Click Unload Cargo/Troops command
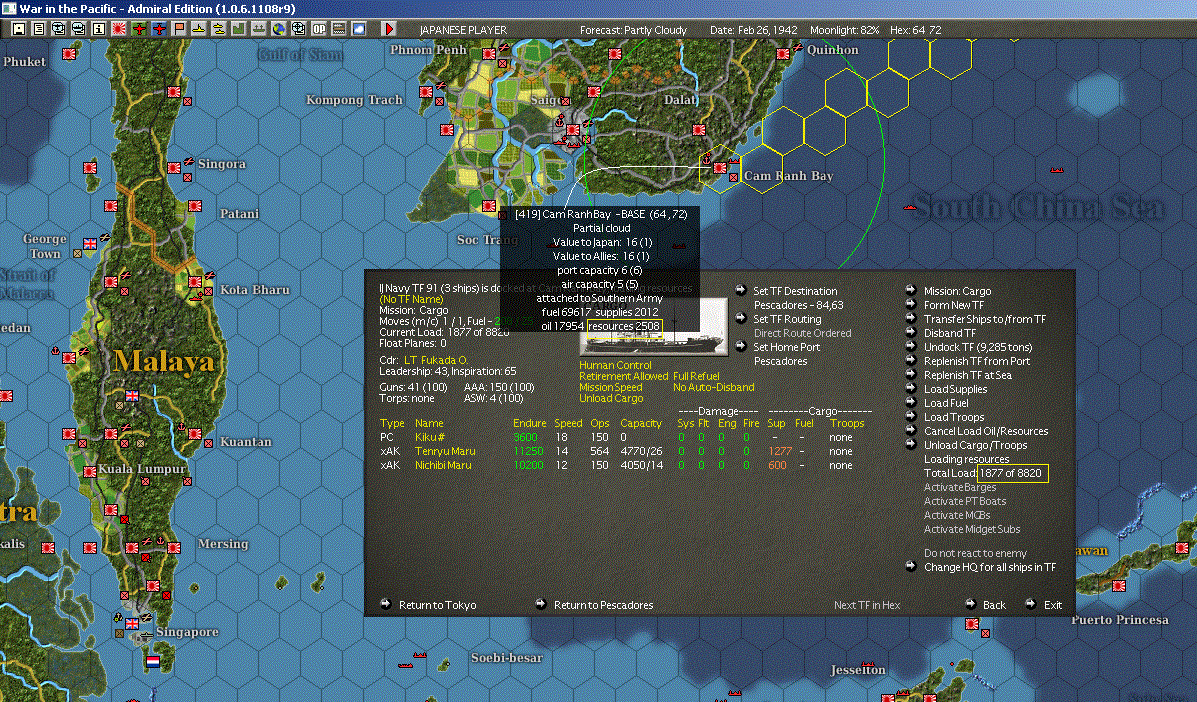This screenshot has width=1197, height=702. (x=976, y=445)
